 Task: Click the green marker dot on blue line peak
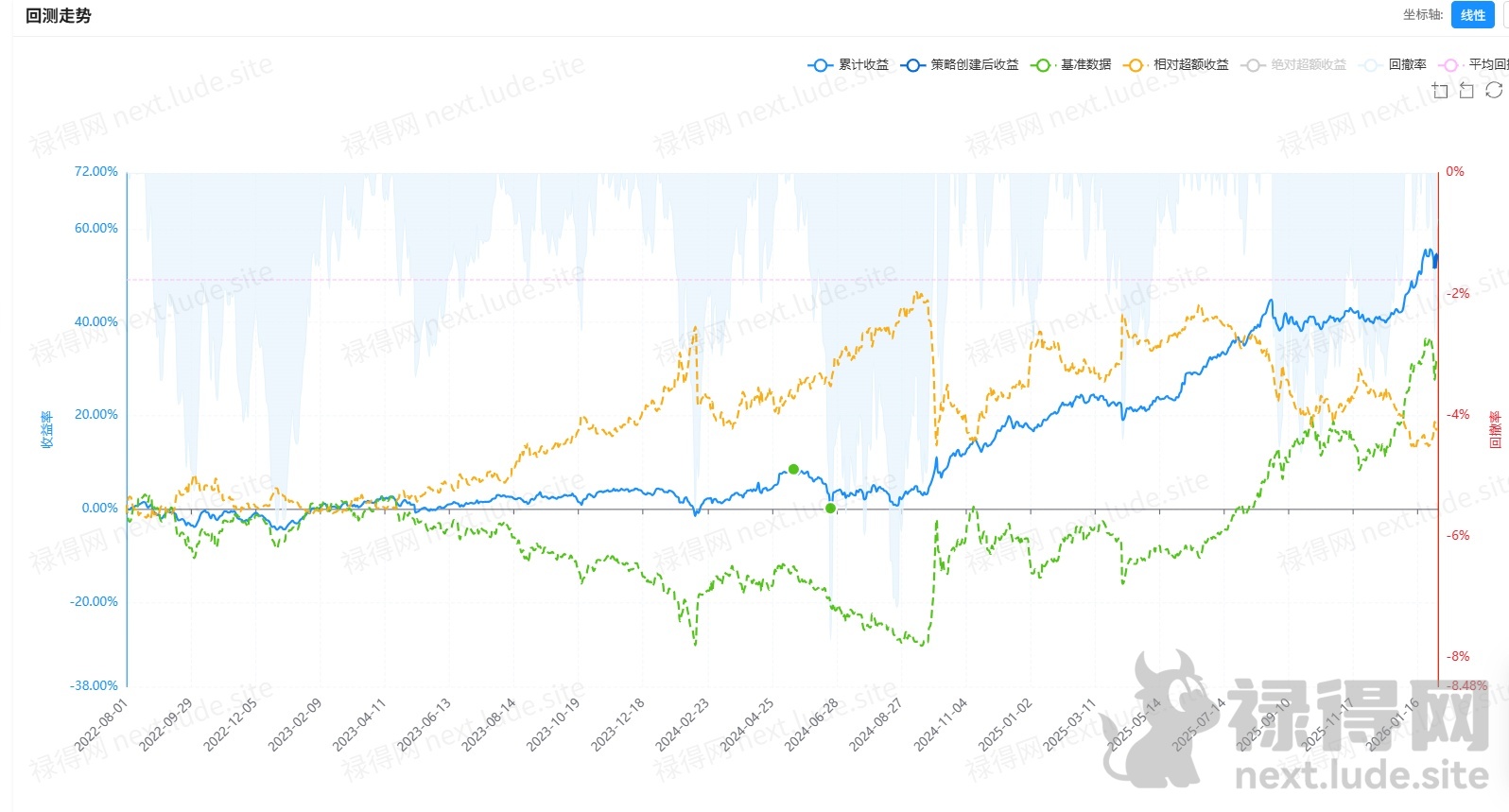click(x=793, y=469)
